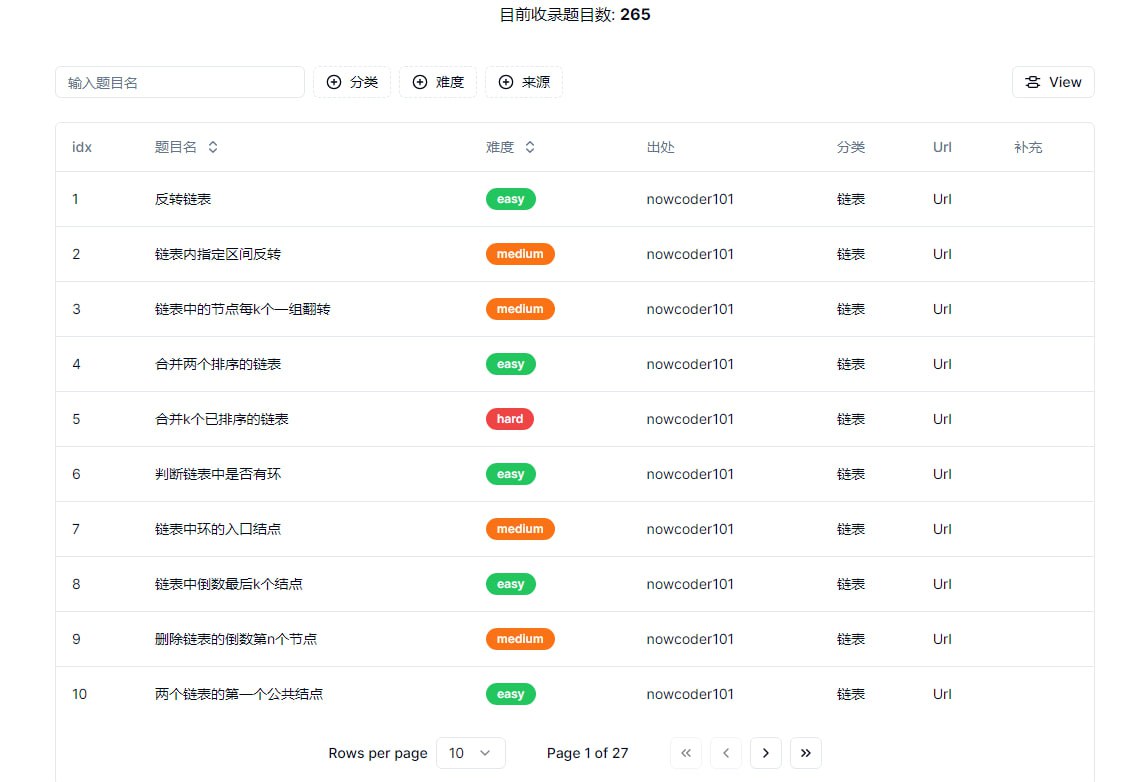The height and width of the screenshot is (782, 1122).
Task: Open the 分类 filter button
Action: (x=352, y=82)
